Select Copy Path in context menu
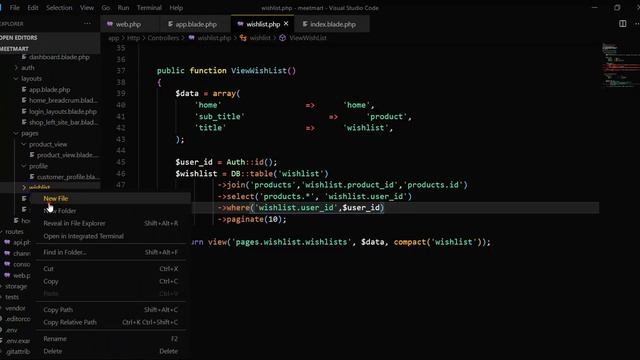Screen dimensions: 640x360 [x=111, y=310]
